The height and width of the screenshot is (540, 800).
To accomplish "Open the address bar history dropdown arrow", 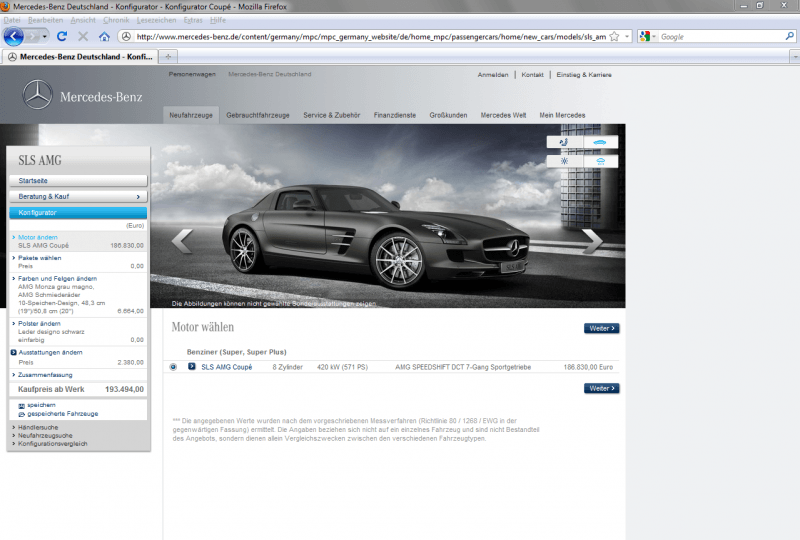I will [627, 36].
